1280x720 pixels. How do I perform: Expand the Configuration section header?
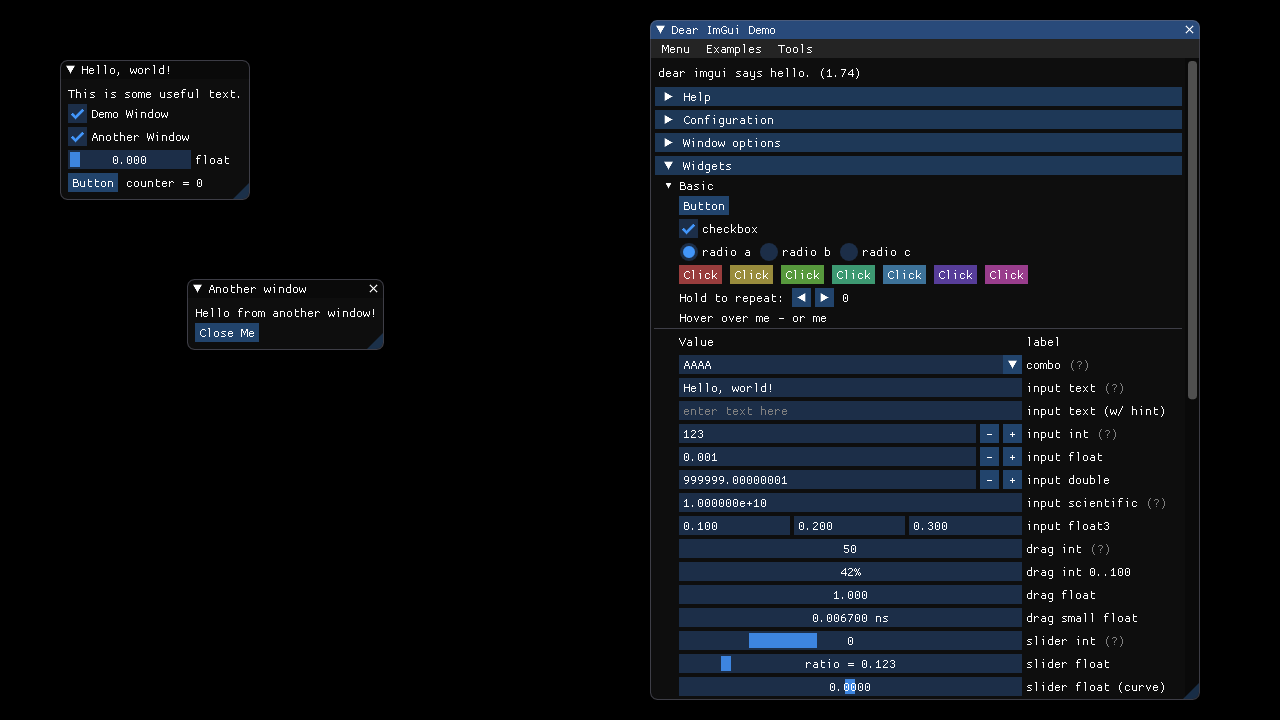918,120
